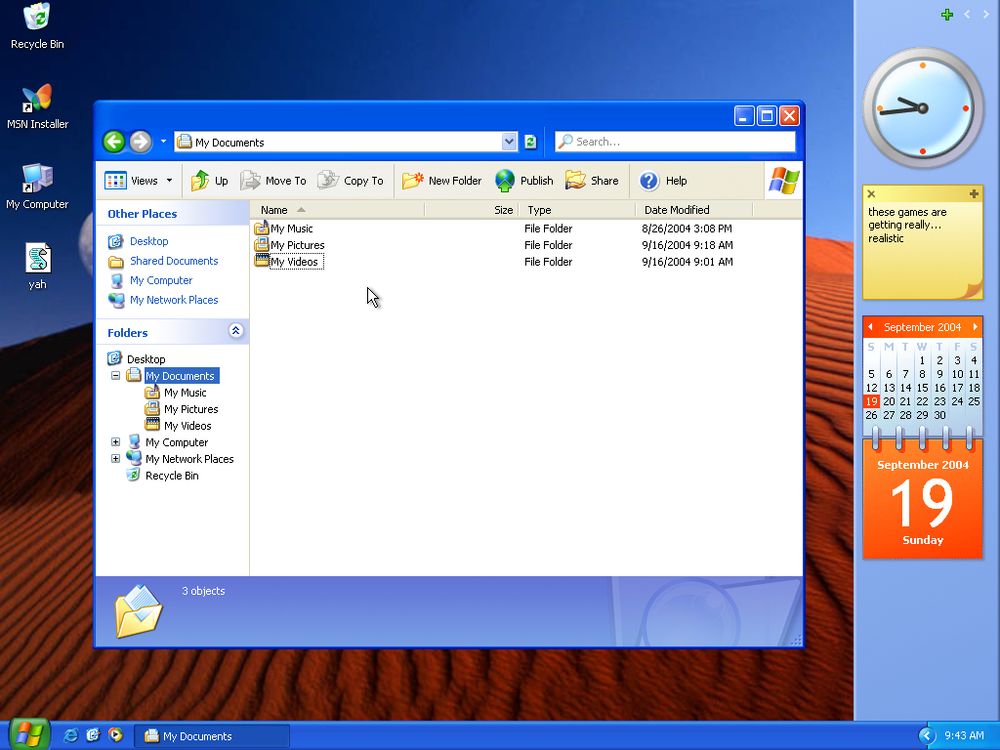This screenshot has width=1000, height=750.
Task: Click the Copy To toolbar button
Action: (x=351, y=181)
